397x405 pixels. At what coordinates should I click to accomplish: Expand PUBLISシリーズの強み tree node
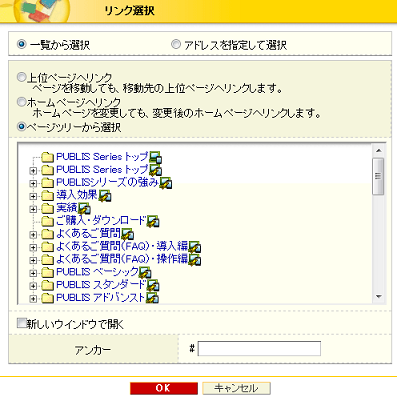pos(33,183)
